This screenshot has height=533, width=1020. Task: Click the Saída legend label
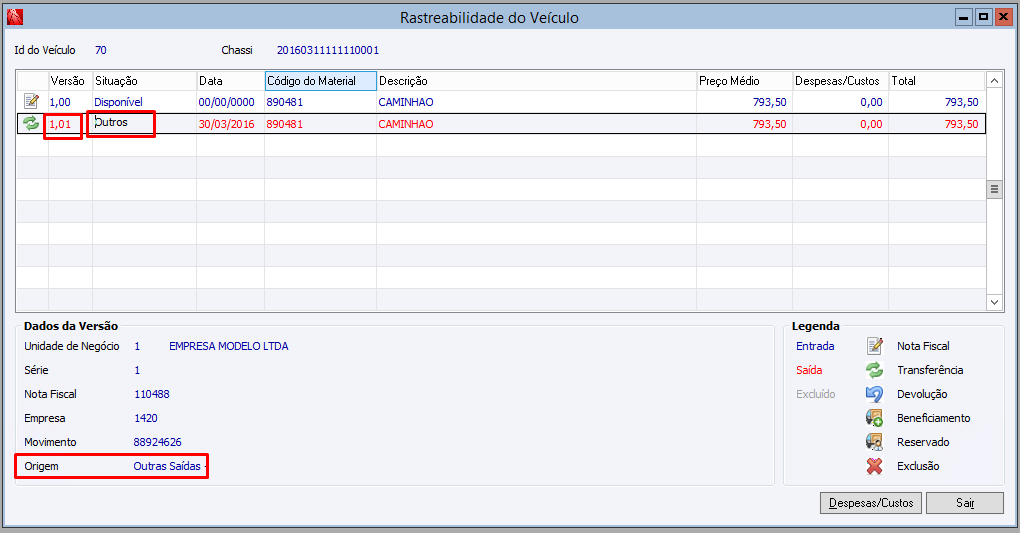(x=809, y=370)
